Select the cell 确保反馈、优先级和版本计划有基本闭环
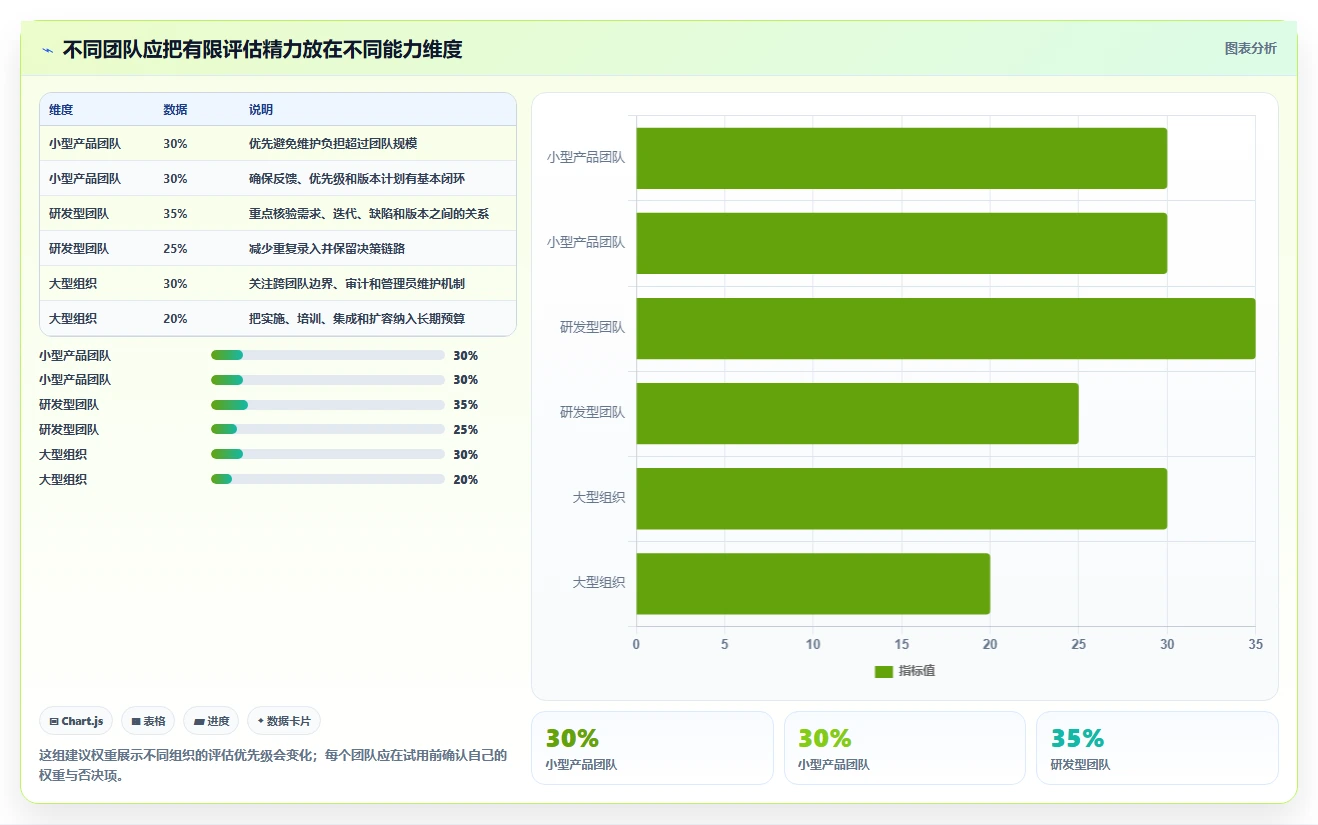1318x825 pixels. [x=357, y=179]
